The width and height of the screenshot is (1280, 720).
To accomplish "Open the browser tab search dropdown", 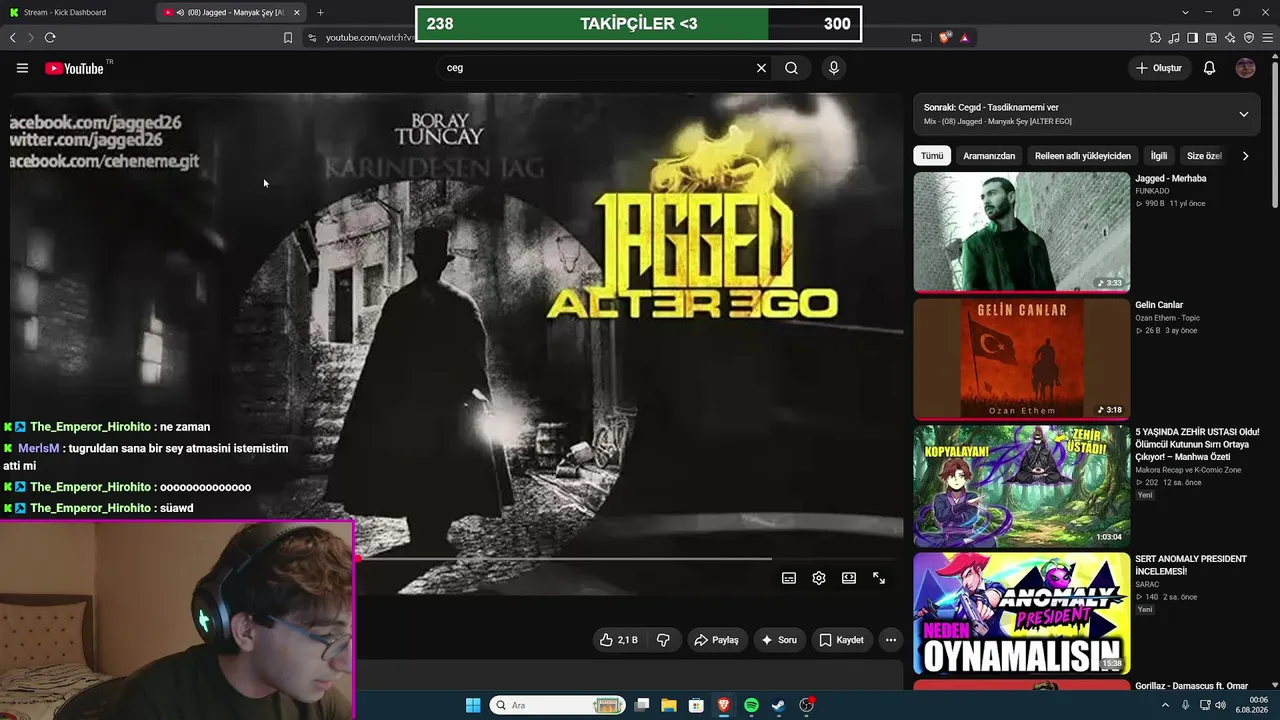I will pyautogui.click(x=1185, y=12).
